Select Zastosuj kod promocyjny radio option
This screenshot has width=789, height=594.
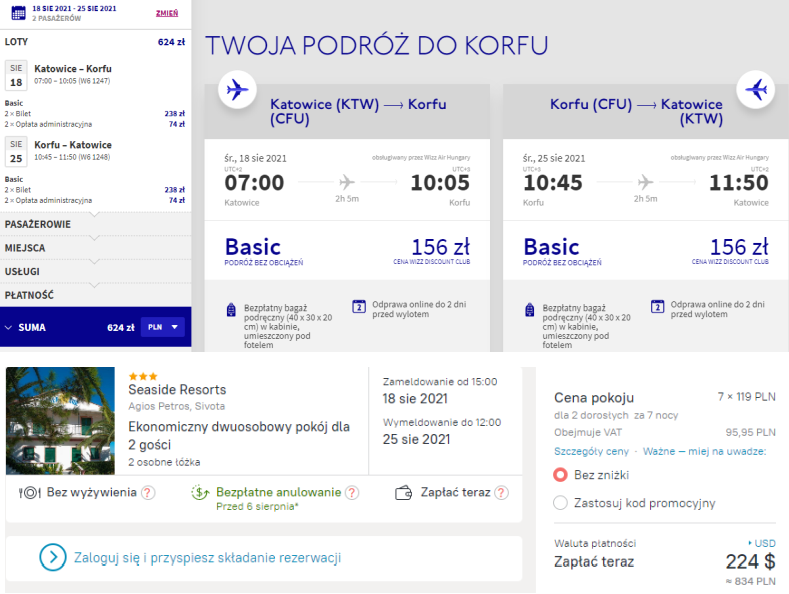click(561, 502)
